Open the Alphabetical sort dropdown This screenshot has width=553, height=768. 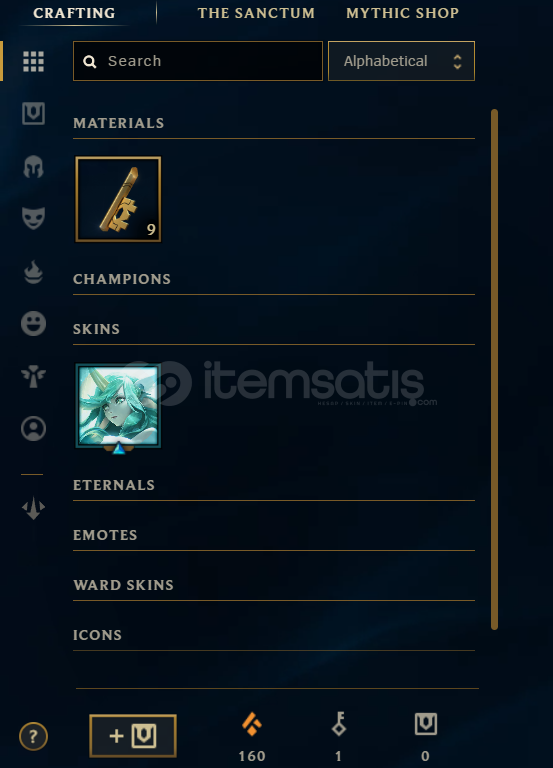click(x=401, y=61)
